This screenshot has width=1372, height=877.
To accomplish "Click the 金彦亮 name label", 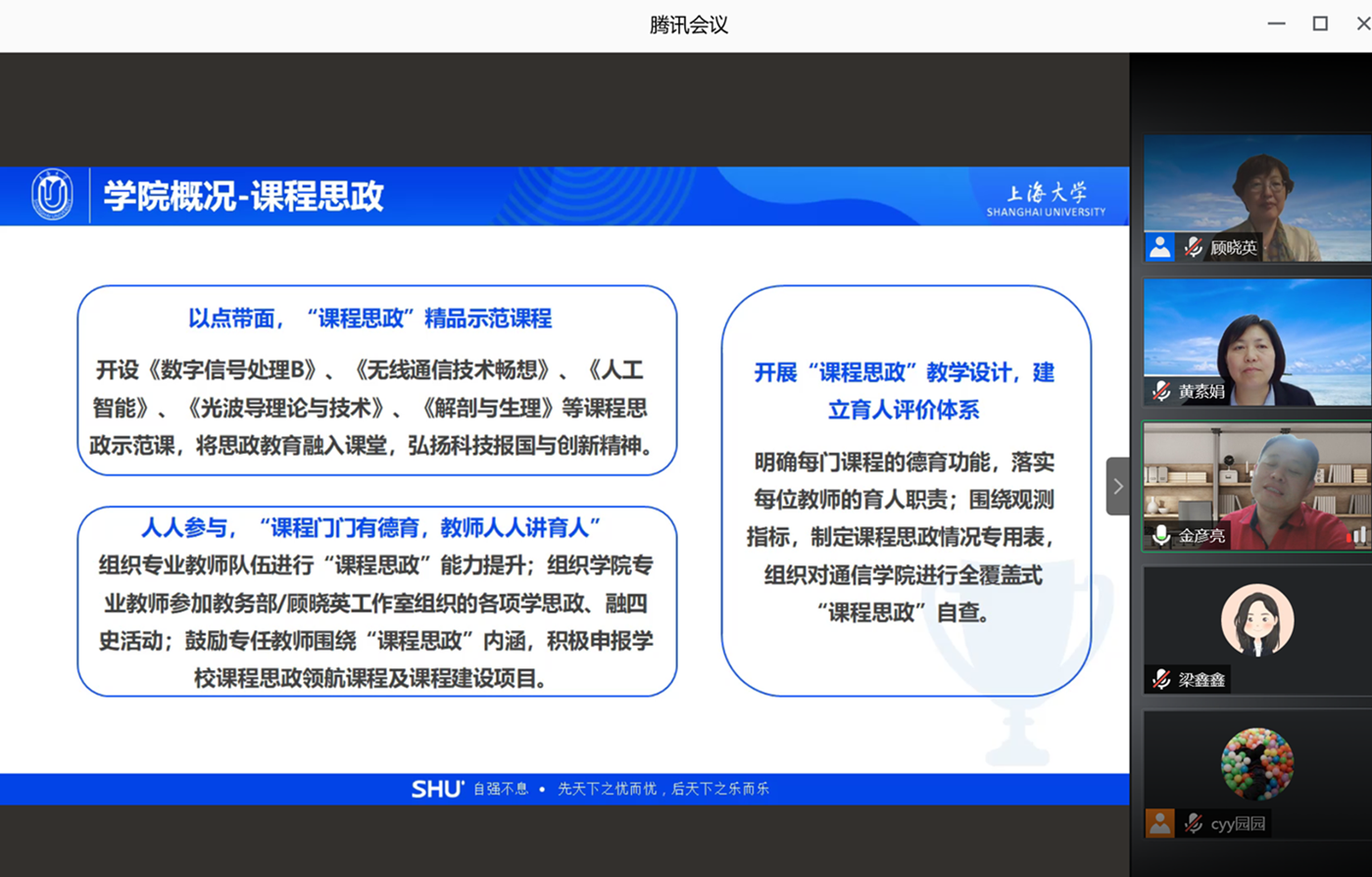I will (1201, 536).
